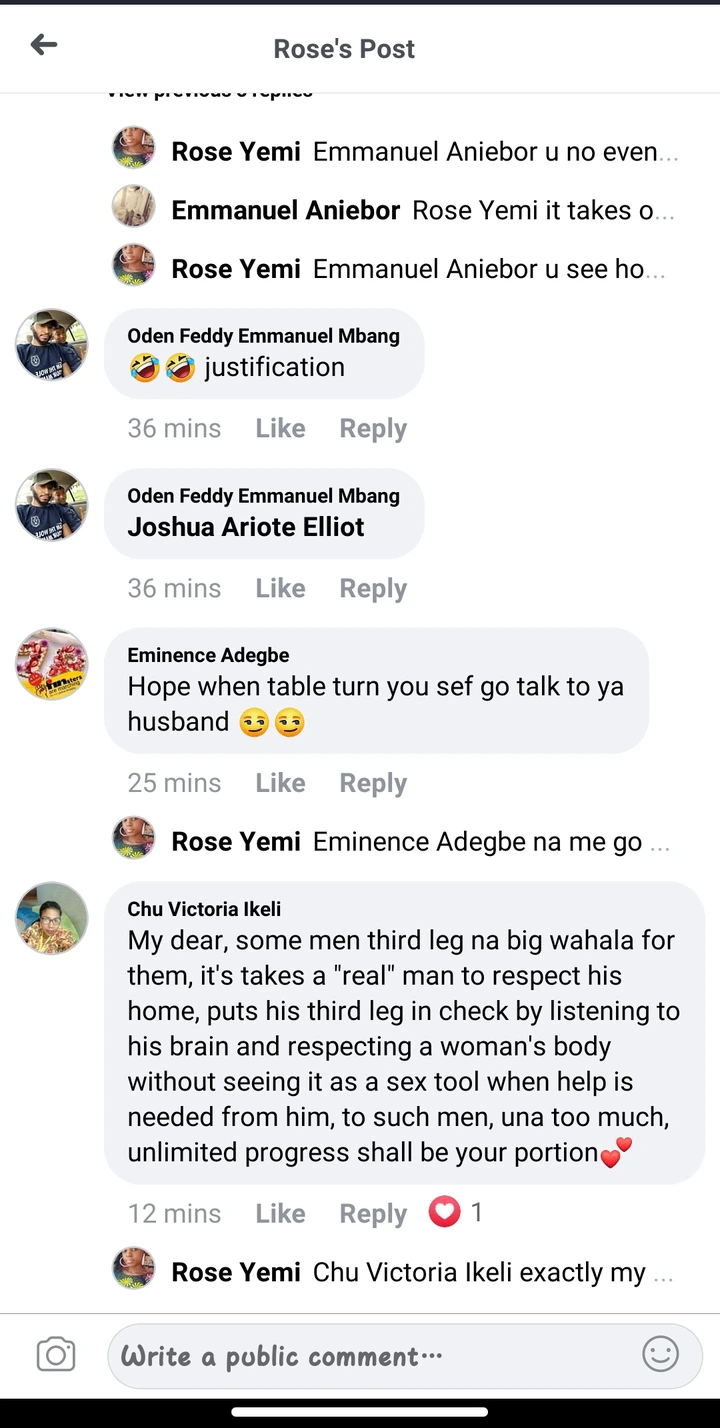Tap the back arrow icon
The height and width of the screenshot is (1428, 720).
tap(44, 45)
